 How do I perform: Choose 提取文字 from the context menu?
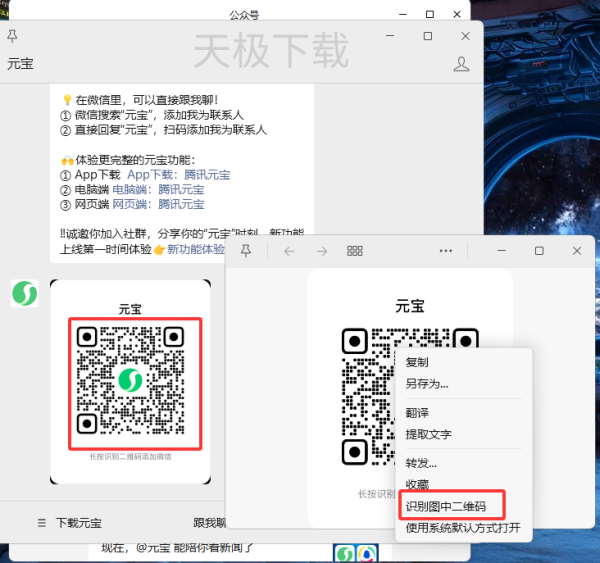pyautogui.click(x=428, y=434)
